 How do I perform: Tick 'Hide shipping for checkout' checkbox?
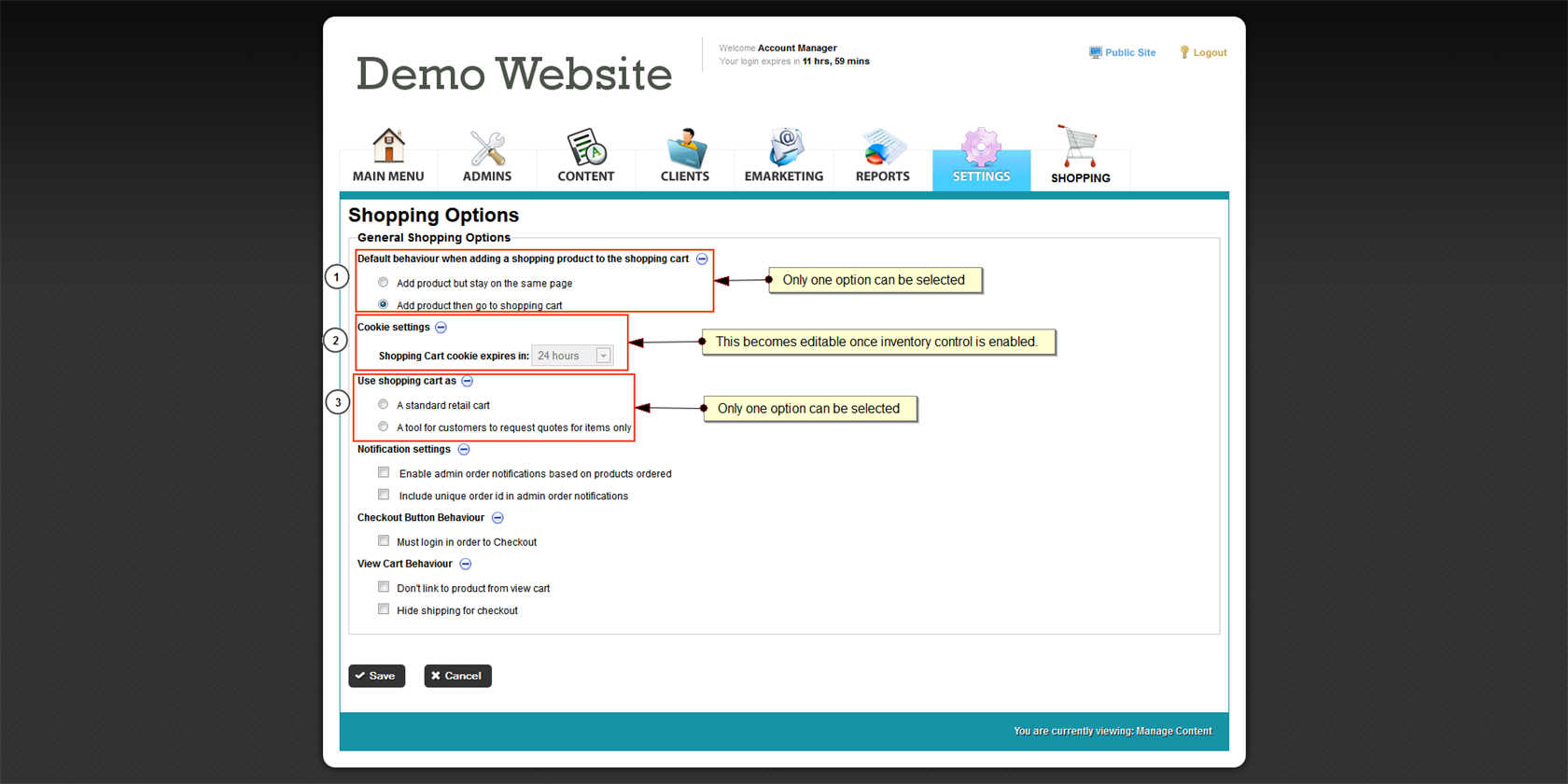coord(384,609)
